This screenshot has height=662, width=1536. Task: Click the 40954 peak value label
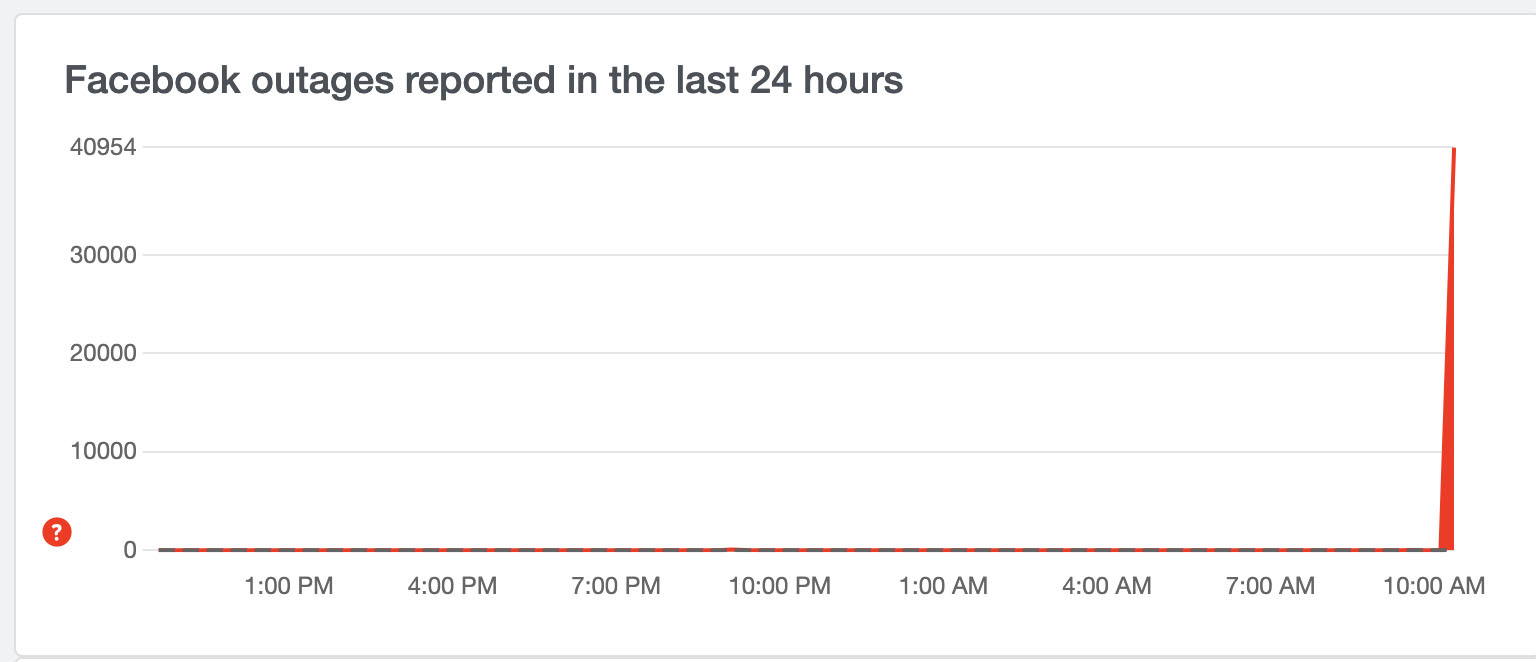click(102, 147)
